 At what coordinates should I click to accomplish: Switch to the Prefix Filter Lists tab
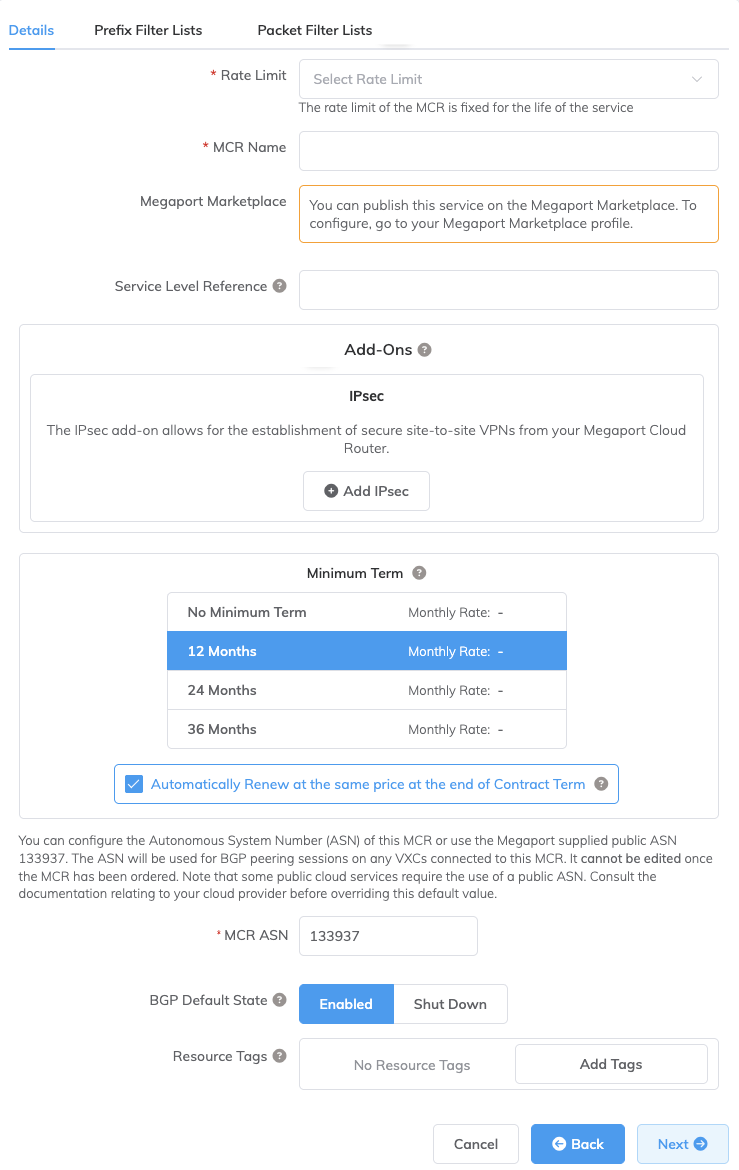tap(148, 30)
